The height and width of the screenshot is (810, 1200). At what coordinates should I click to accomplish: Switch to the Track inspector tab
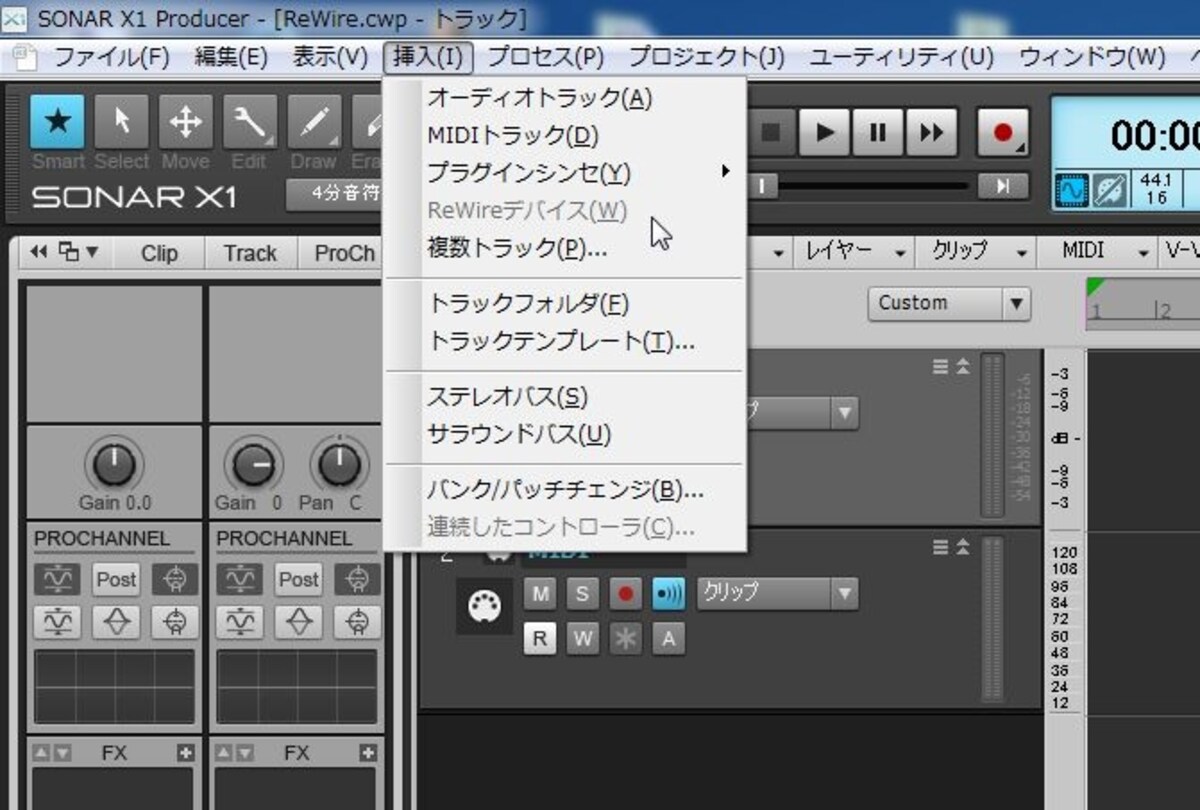[x=250, y=253]
